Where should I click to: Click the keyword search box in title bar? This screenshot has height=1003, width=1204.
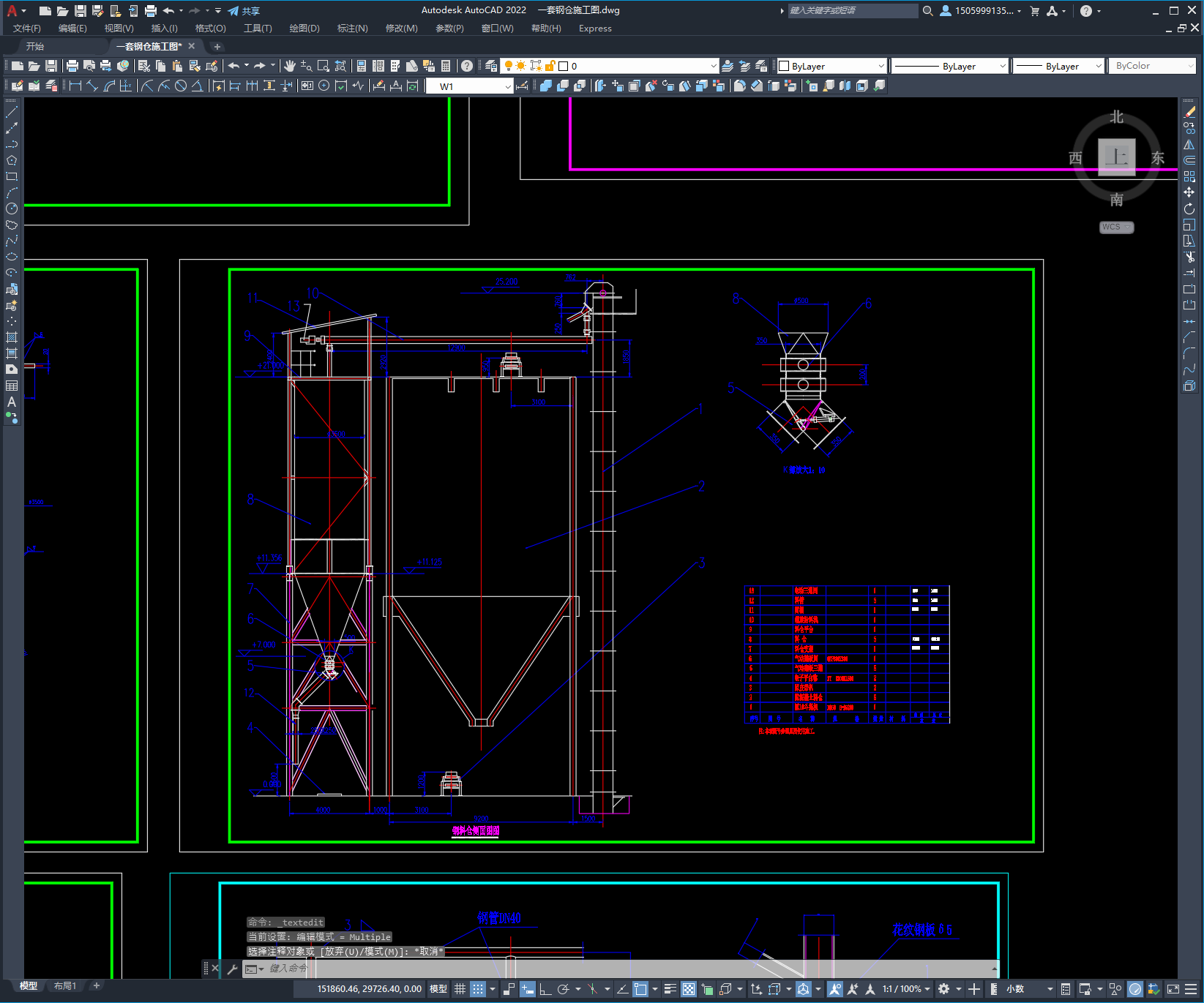853,11
